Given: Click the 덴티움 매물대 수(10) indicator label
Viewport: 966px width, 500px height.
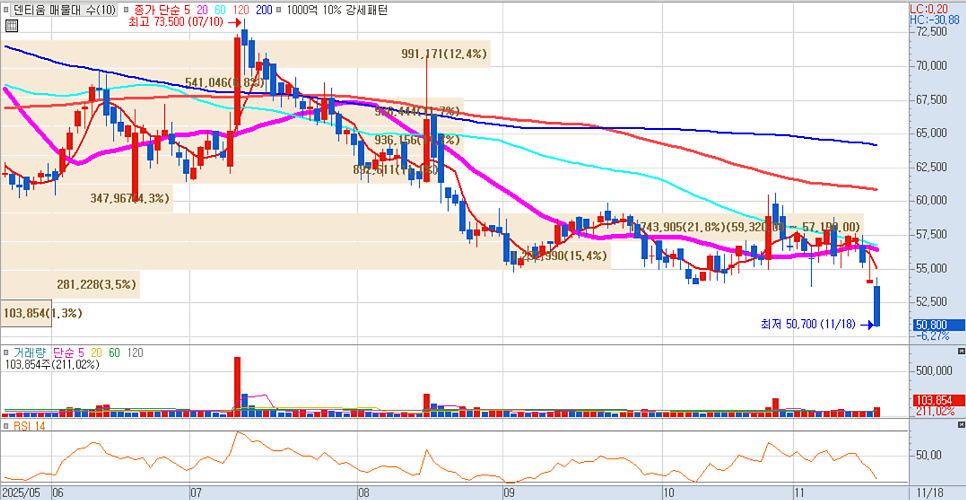Looking at the screenshot, I should tap(64, 10).
